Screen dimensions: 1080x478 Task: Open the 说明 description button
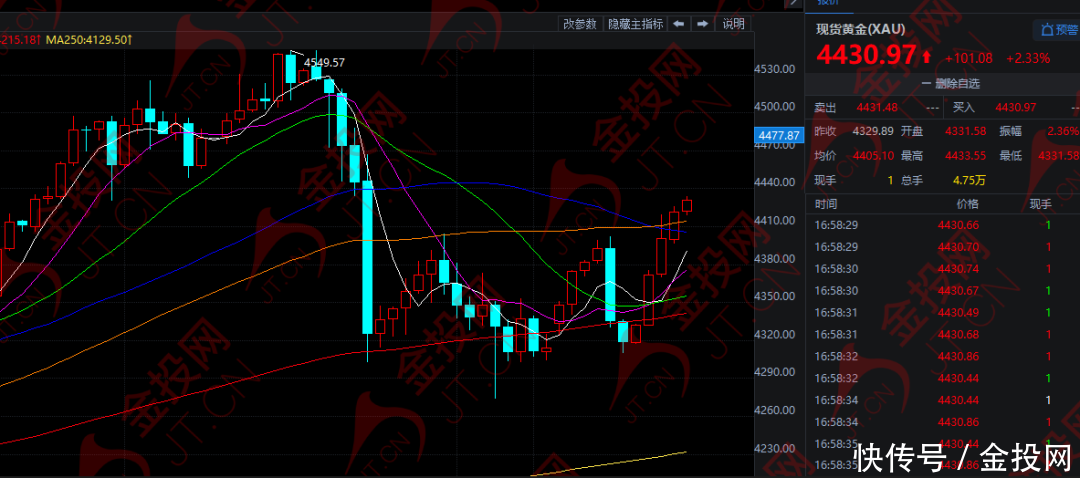(733, 24)
